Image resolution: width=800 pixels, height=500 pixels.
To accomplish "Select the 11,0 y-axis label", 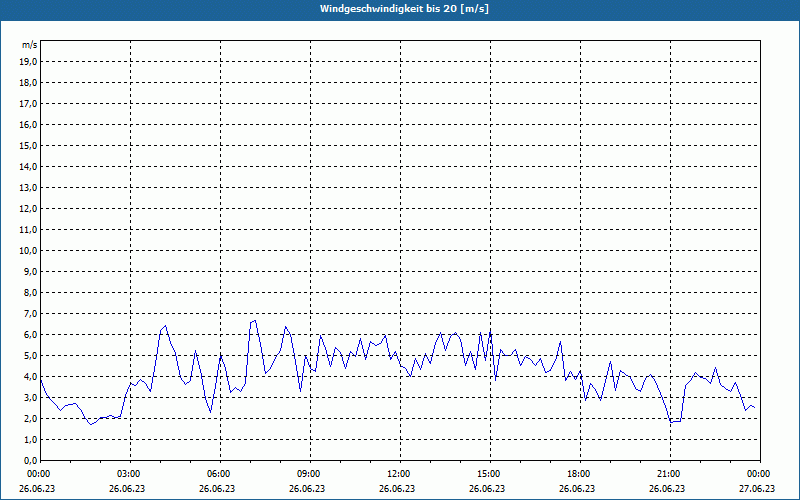I will [x=29, y=230].
